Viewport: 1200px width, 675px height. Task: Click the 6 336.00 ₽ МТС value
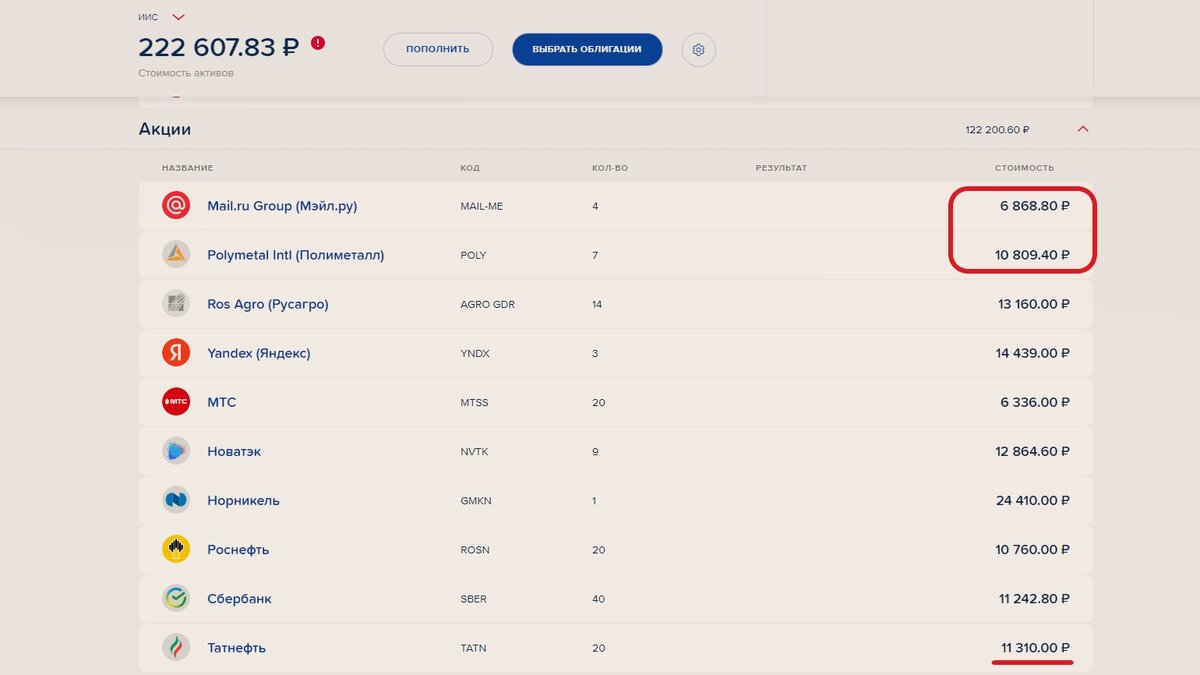click(1034, 402)
